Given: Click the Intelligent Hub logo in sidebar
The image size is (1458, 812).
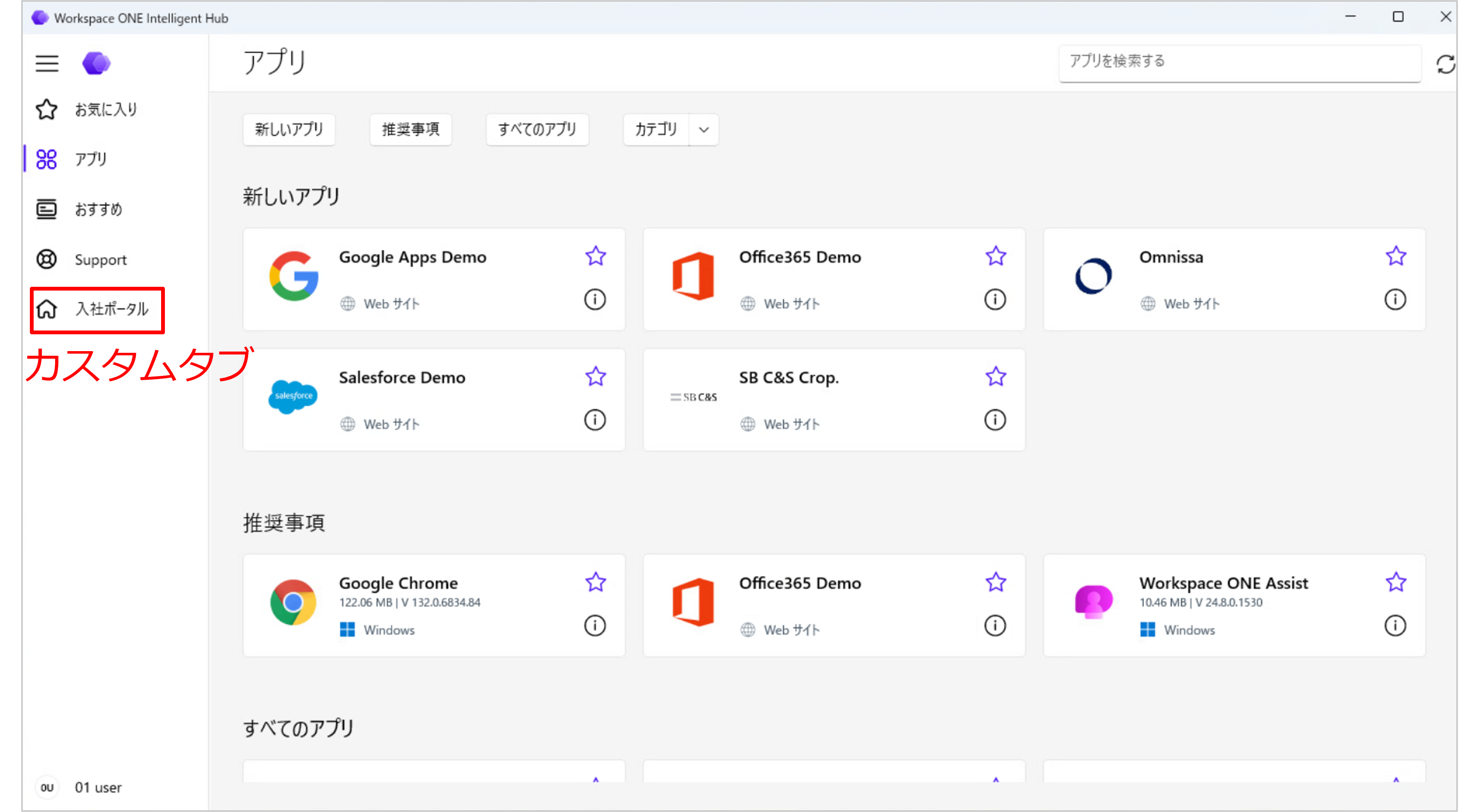Looking at the screenshot, I should coord(96,63).
